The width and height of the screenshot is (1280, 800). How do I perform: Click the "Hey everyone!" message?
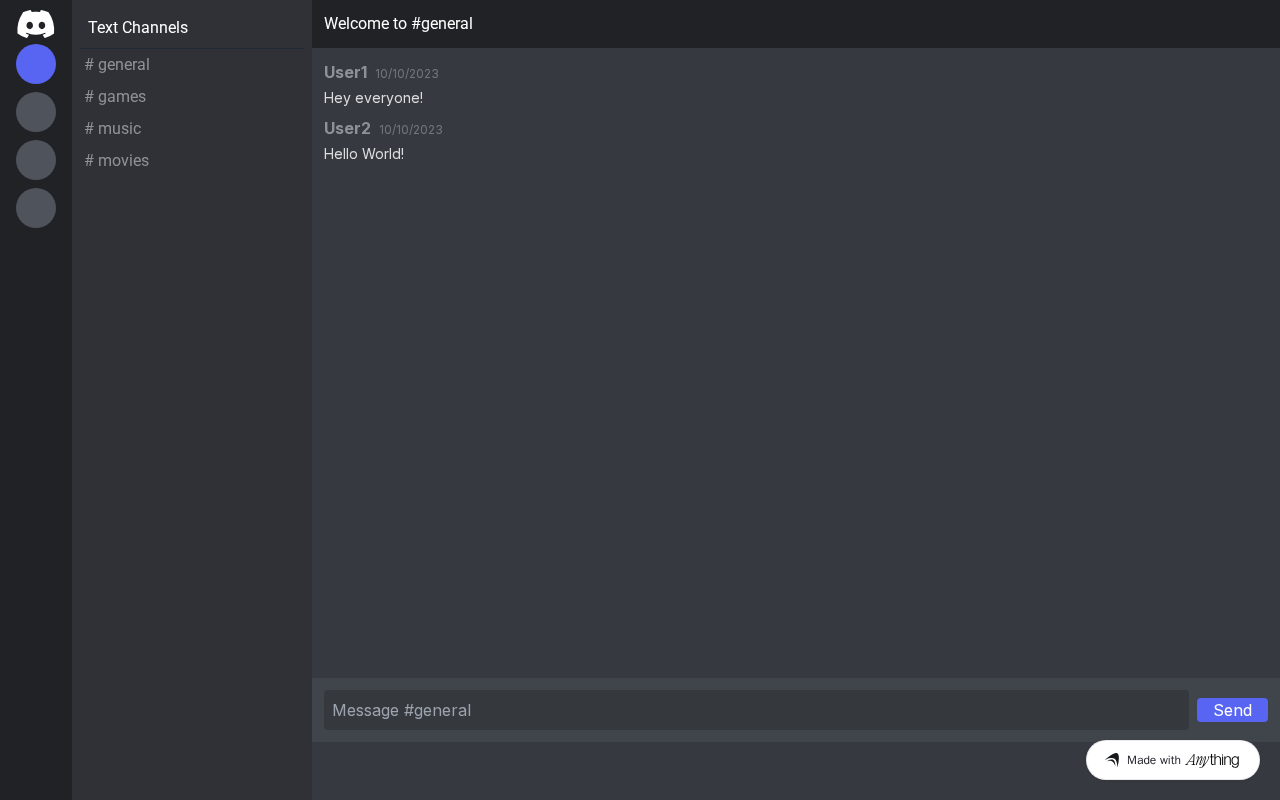(373, 98)
